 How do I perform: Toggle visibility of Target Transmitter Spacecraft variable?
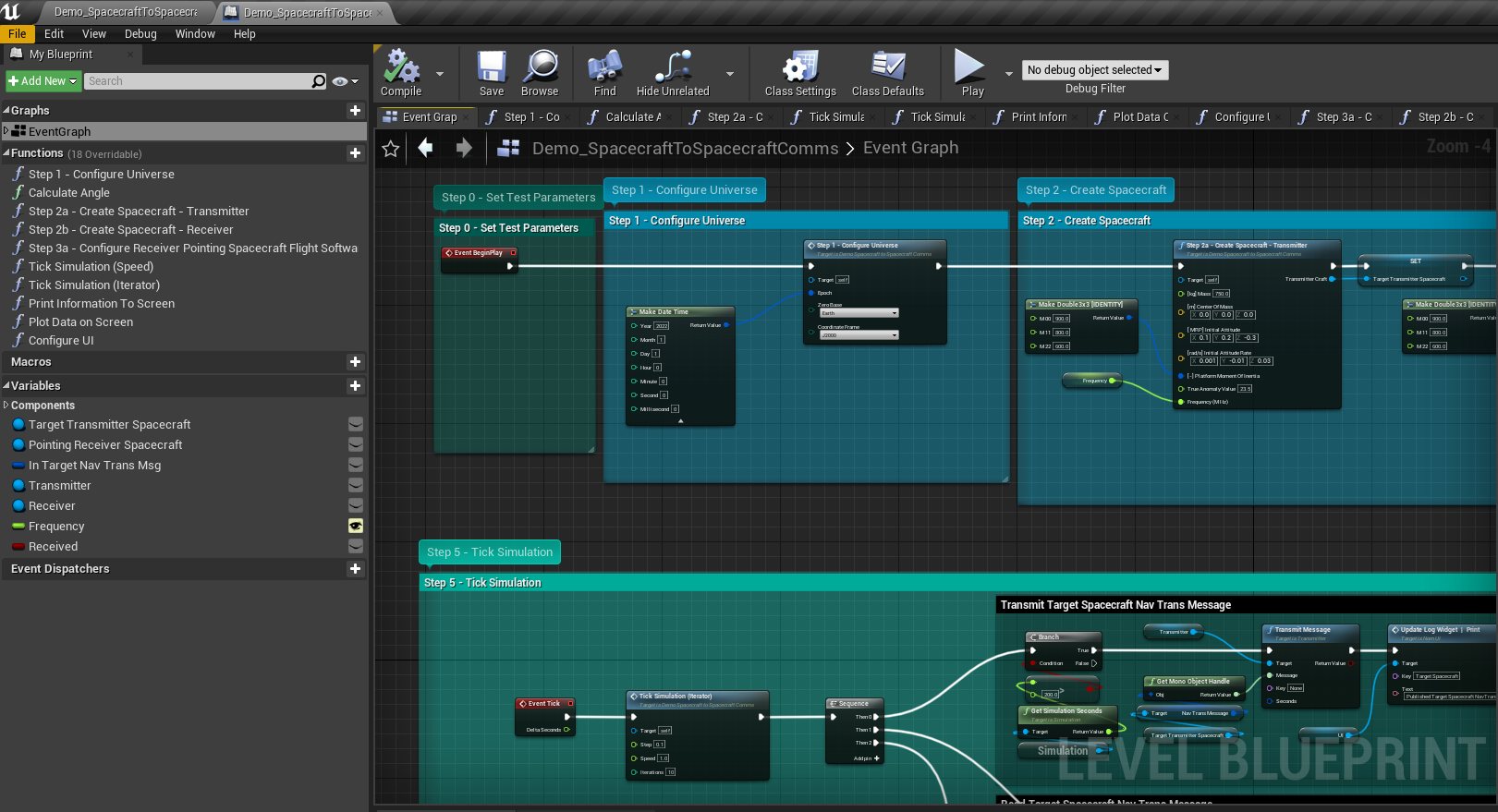(x=356, y=424)
